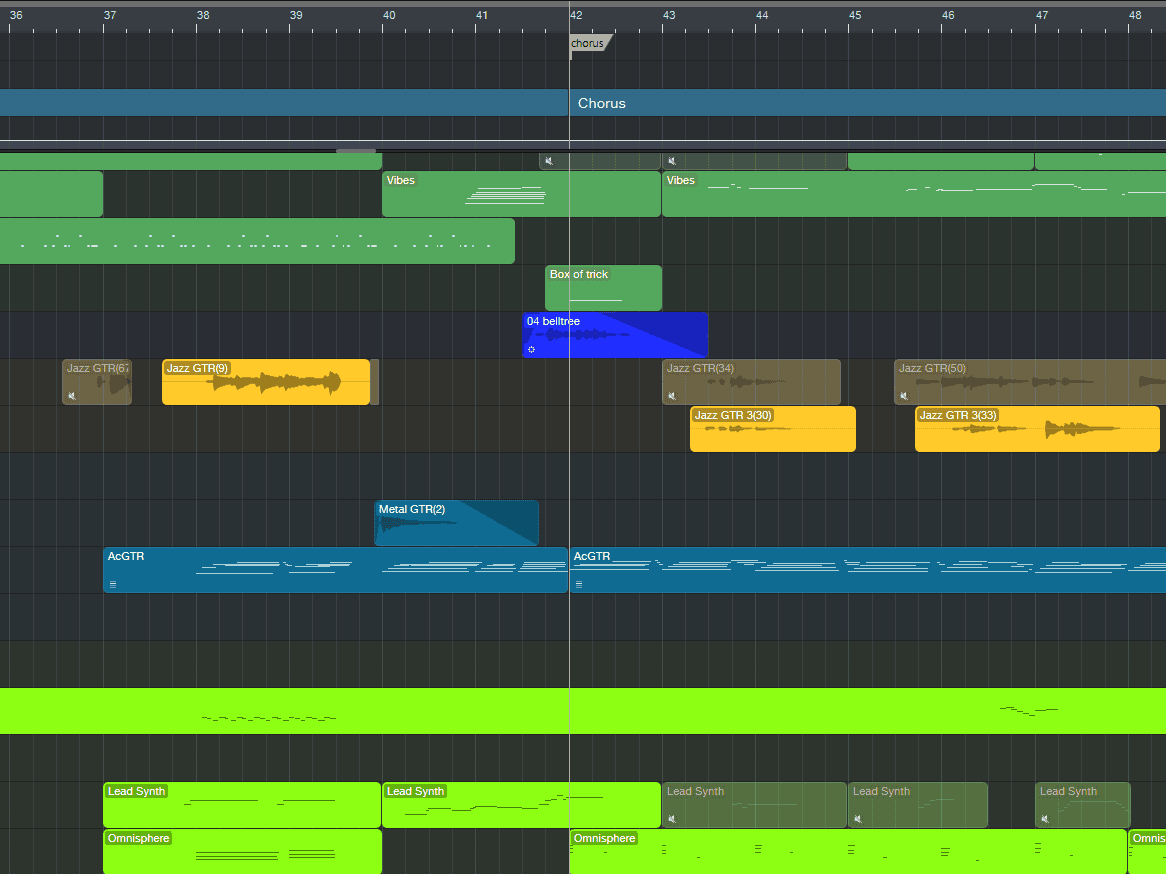Click mute icon on top-track muted clip before bar 42
This screenshot has height=874, width=1166.
549,161
